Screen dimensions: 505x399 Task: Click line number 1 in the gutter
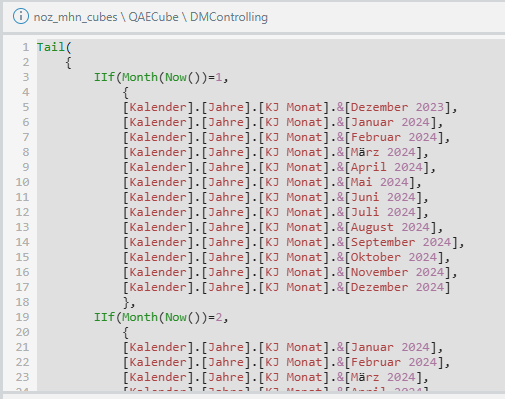26,47
